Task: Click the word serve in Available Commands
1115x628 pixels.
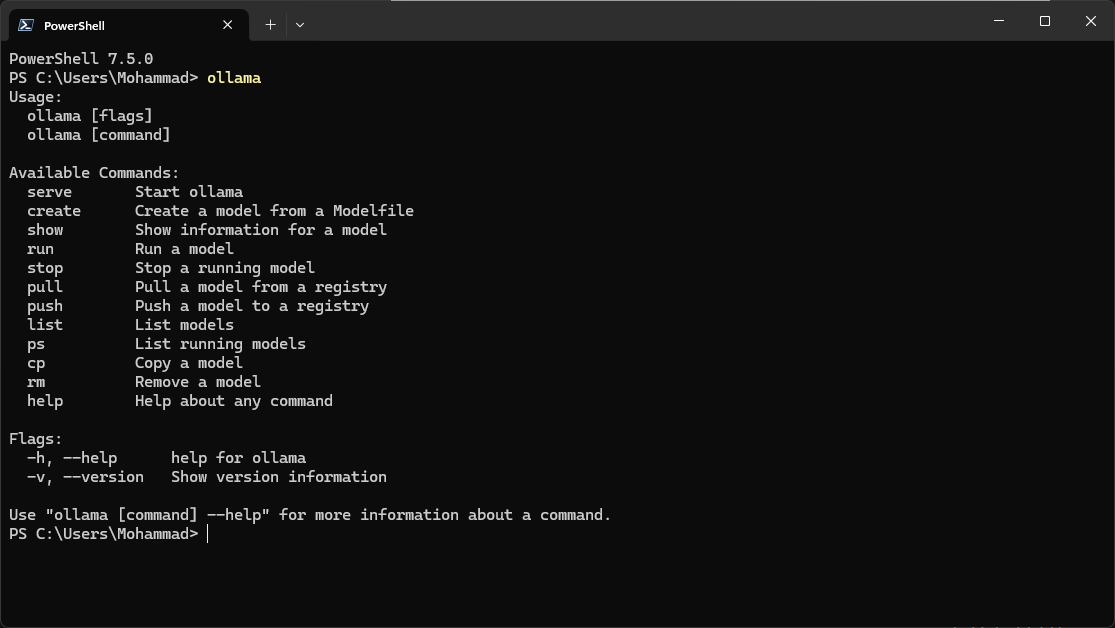Action: [x=49, y=192]
